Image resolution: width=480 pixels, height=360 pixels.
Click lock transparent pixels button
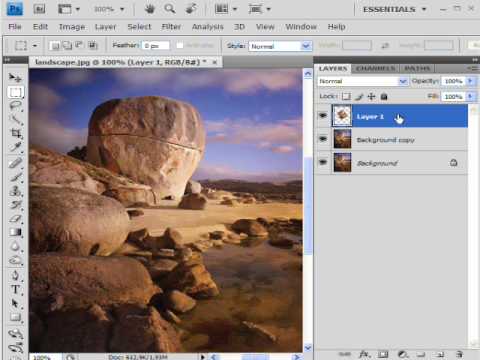point(346,97)
